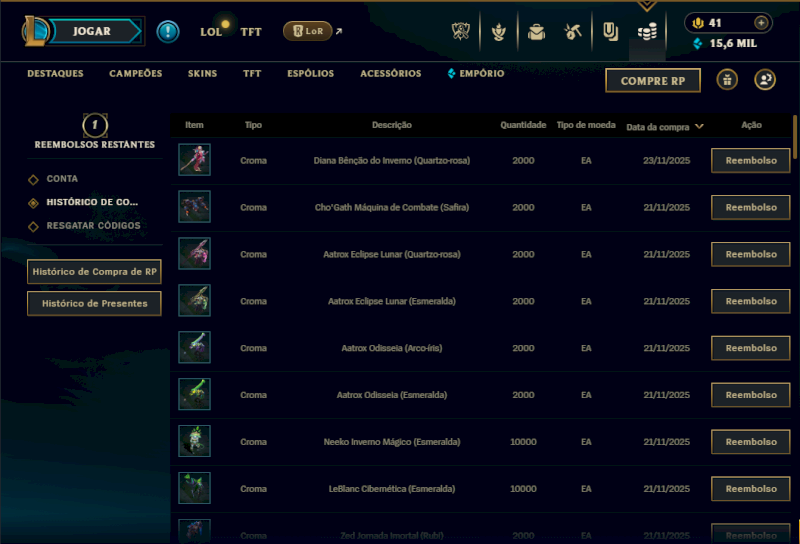This screenshot has height=544, width=800.
Task: Click Diana Bênção do Inverno chroma thumbnail
Action: (x=194, y=160)
